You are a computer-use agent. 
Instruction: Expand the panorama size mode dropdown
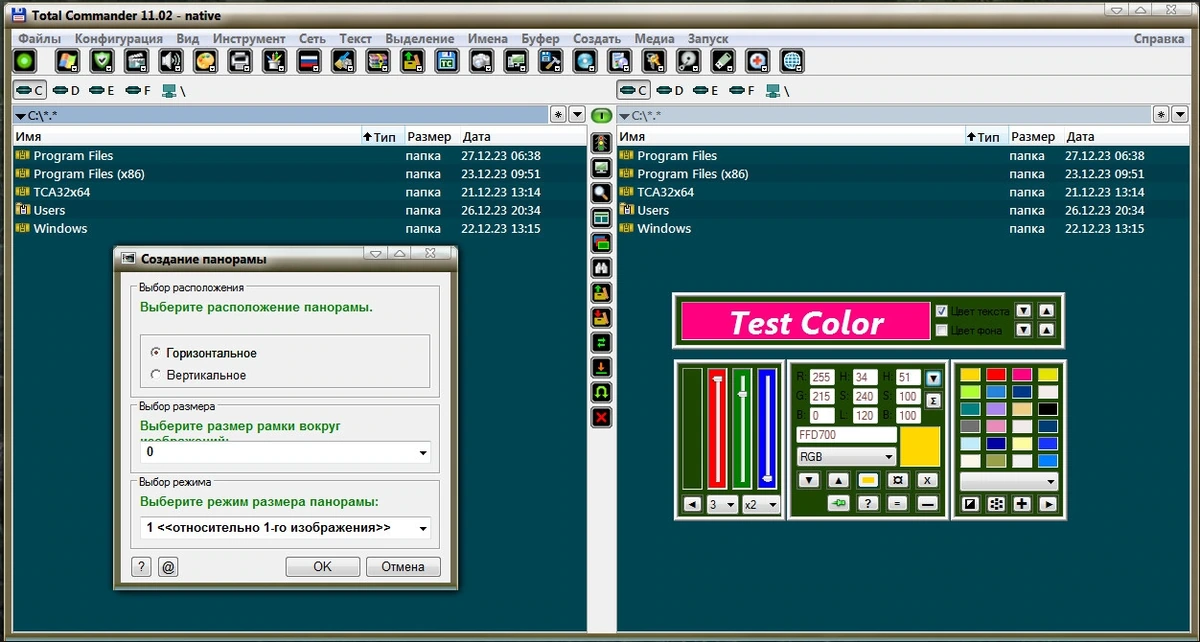click(286, 527)
